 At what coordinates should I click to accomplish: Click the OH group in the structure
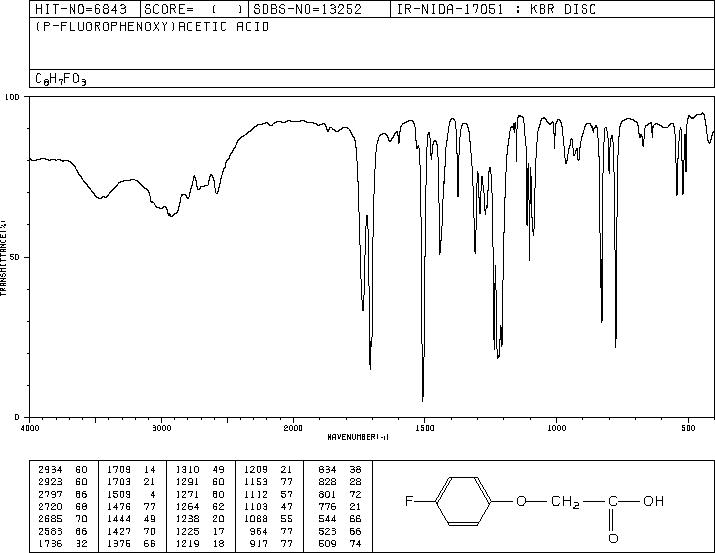pyautogui.click(x=653, y=501)
